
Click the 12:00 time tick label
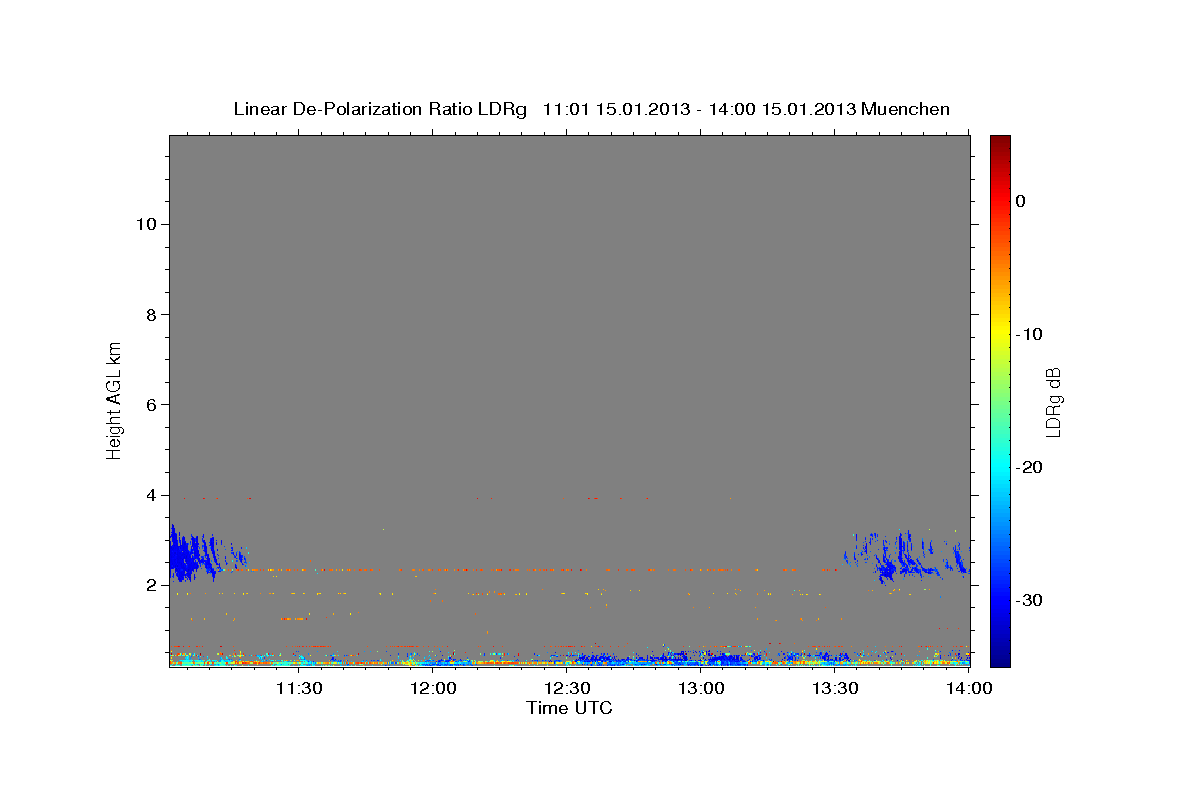(434, 689)
